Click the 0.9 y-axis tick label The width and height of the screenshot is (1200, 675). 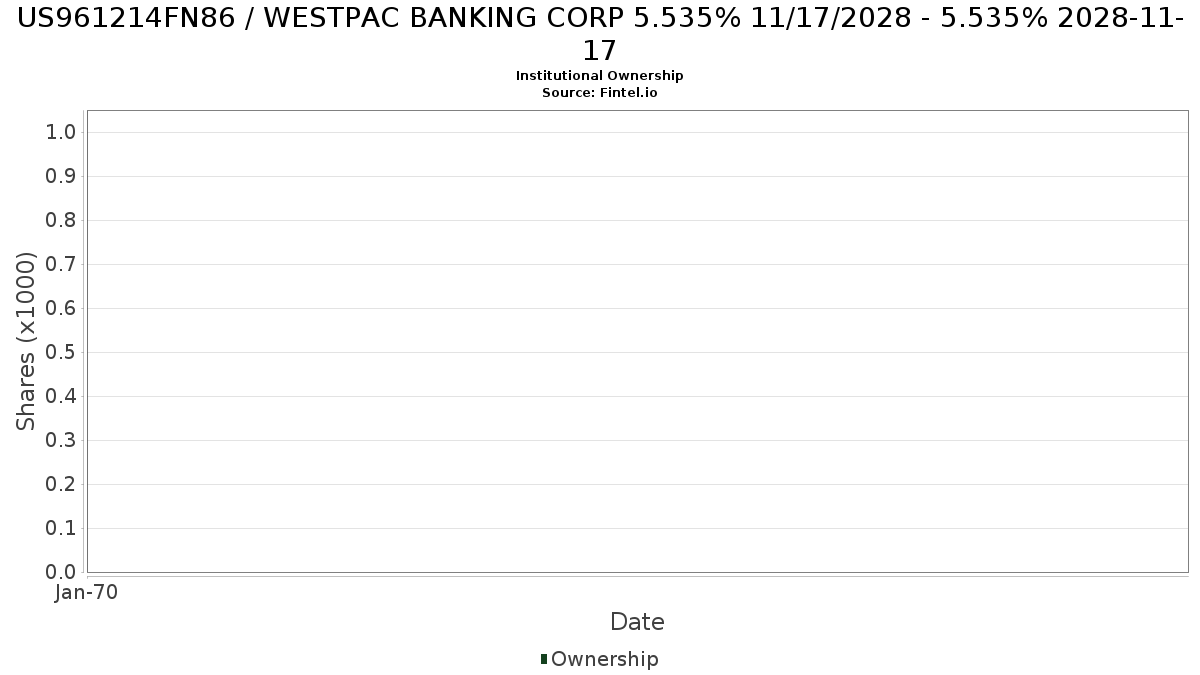pos(61,177)
